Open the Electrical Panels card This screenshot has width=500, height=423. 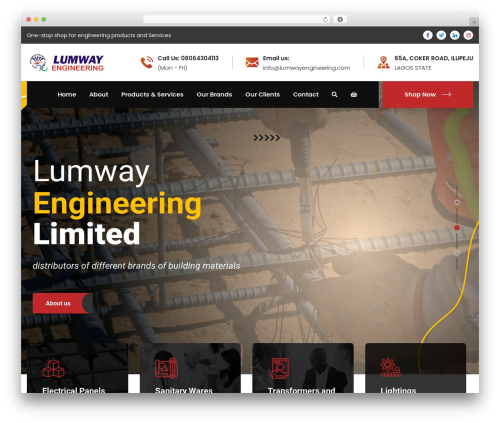point(77,368)
